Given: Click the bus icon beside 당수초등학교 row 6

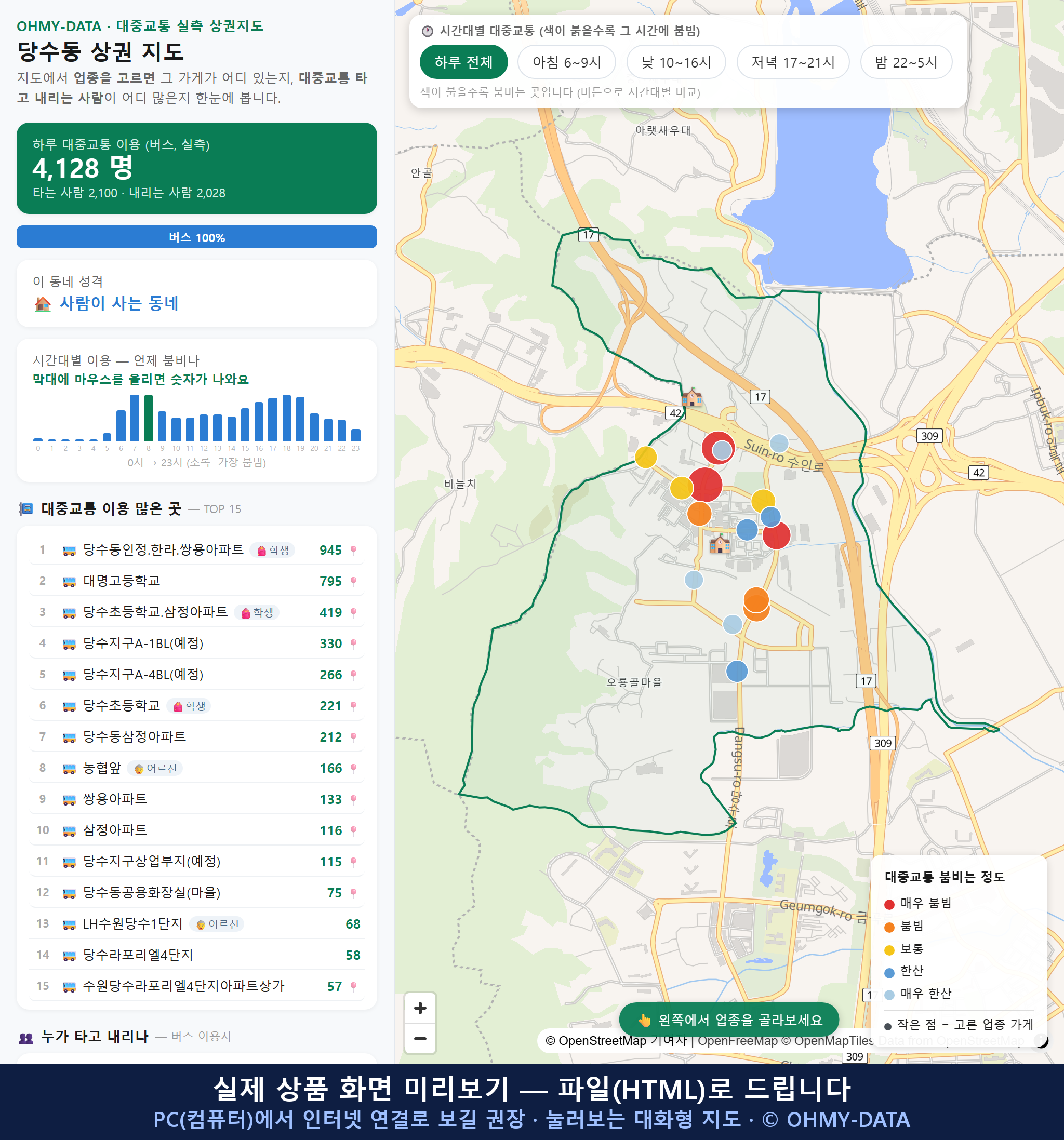Looking at the screenshot, I should 69,706.
